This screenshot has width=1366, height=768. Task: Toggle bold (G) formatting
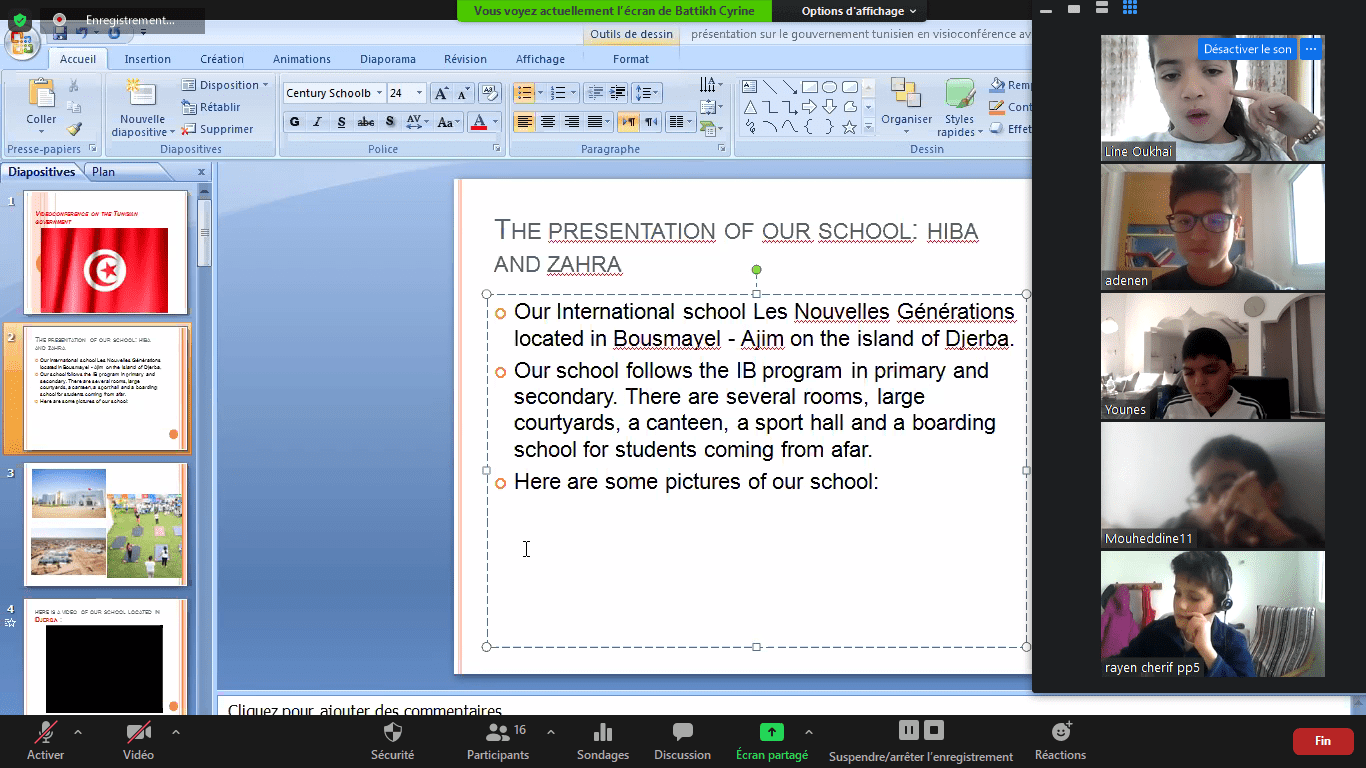point(294,122)
